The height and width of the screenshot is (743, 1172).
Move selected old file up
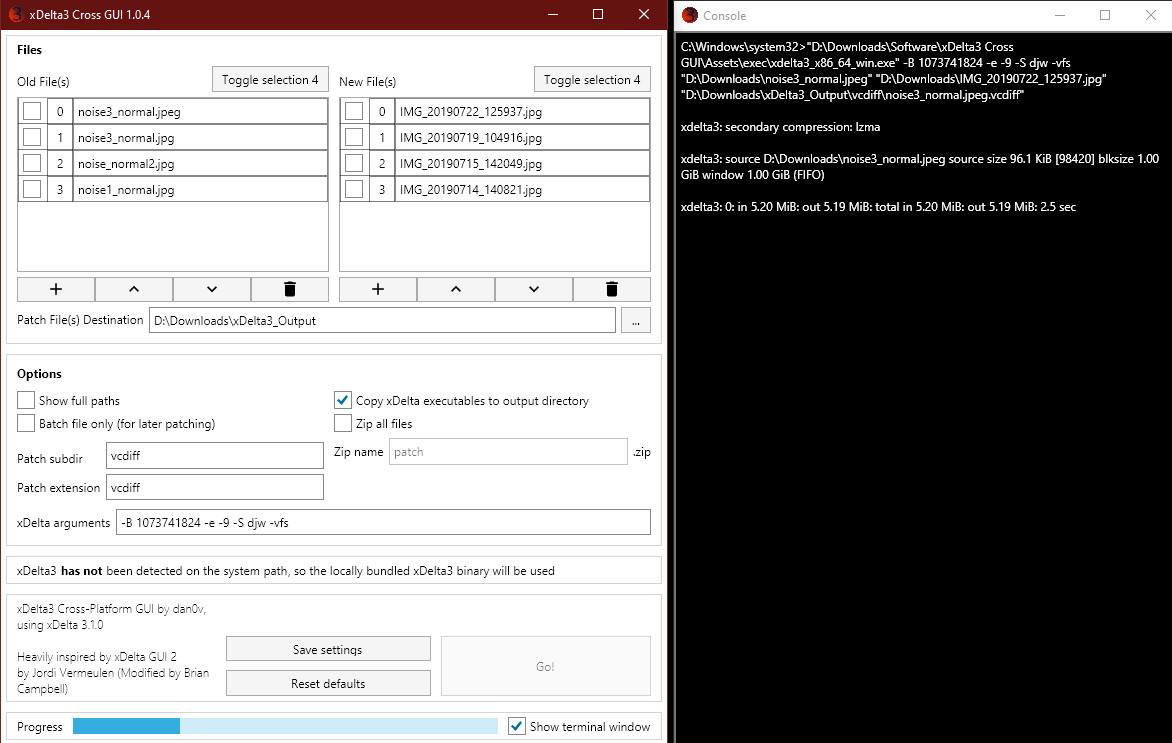(134, 289)
